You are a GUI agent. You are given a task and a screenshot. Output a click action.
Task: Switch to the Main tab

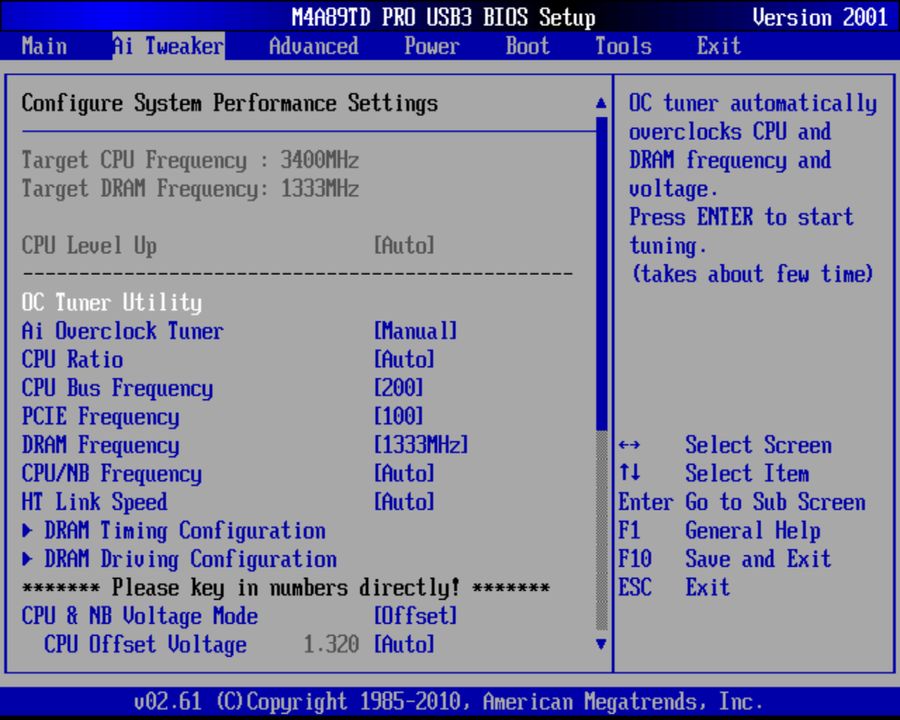click(x=44, y=46)
